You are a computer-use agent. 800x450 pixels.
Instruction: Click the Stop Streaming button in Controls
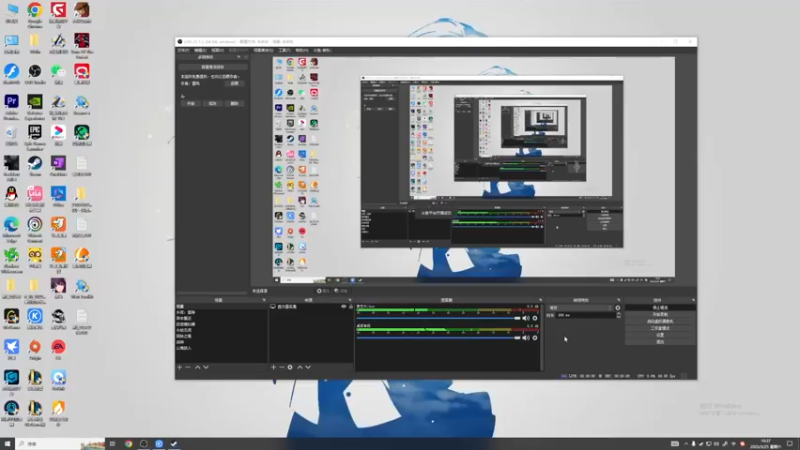point(660,308)
